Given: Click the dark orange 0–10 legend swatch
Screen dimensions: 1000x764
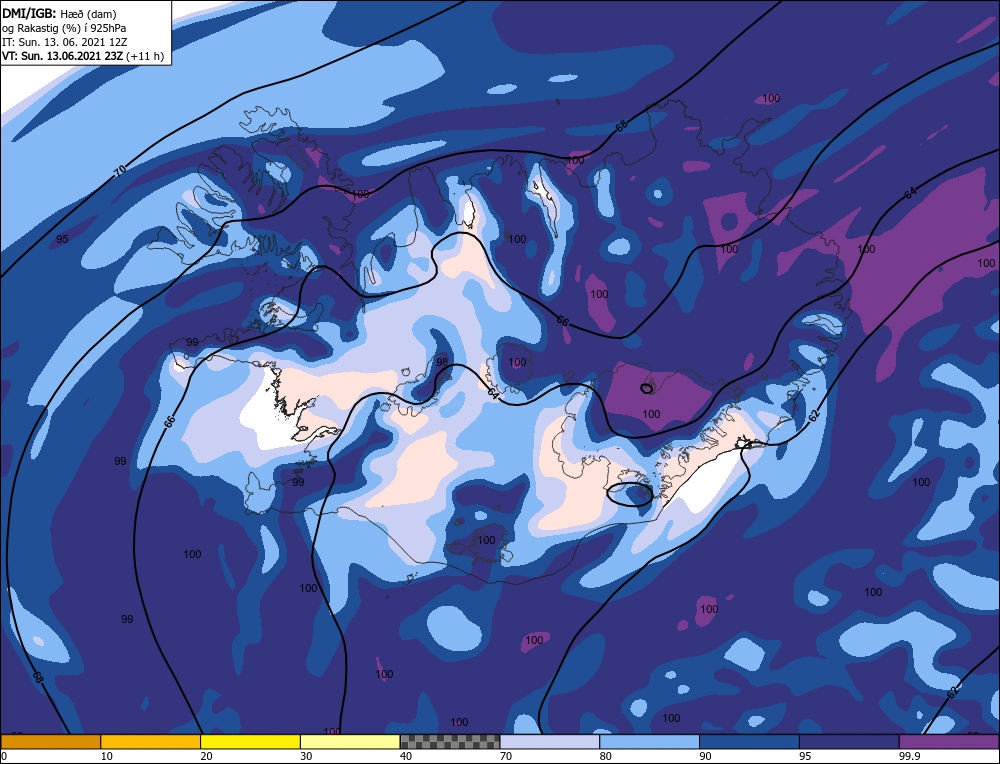Looking at the screenshot, I should [x=51, y=741].
